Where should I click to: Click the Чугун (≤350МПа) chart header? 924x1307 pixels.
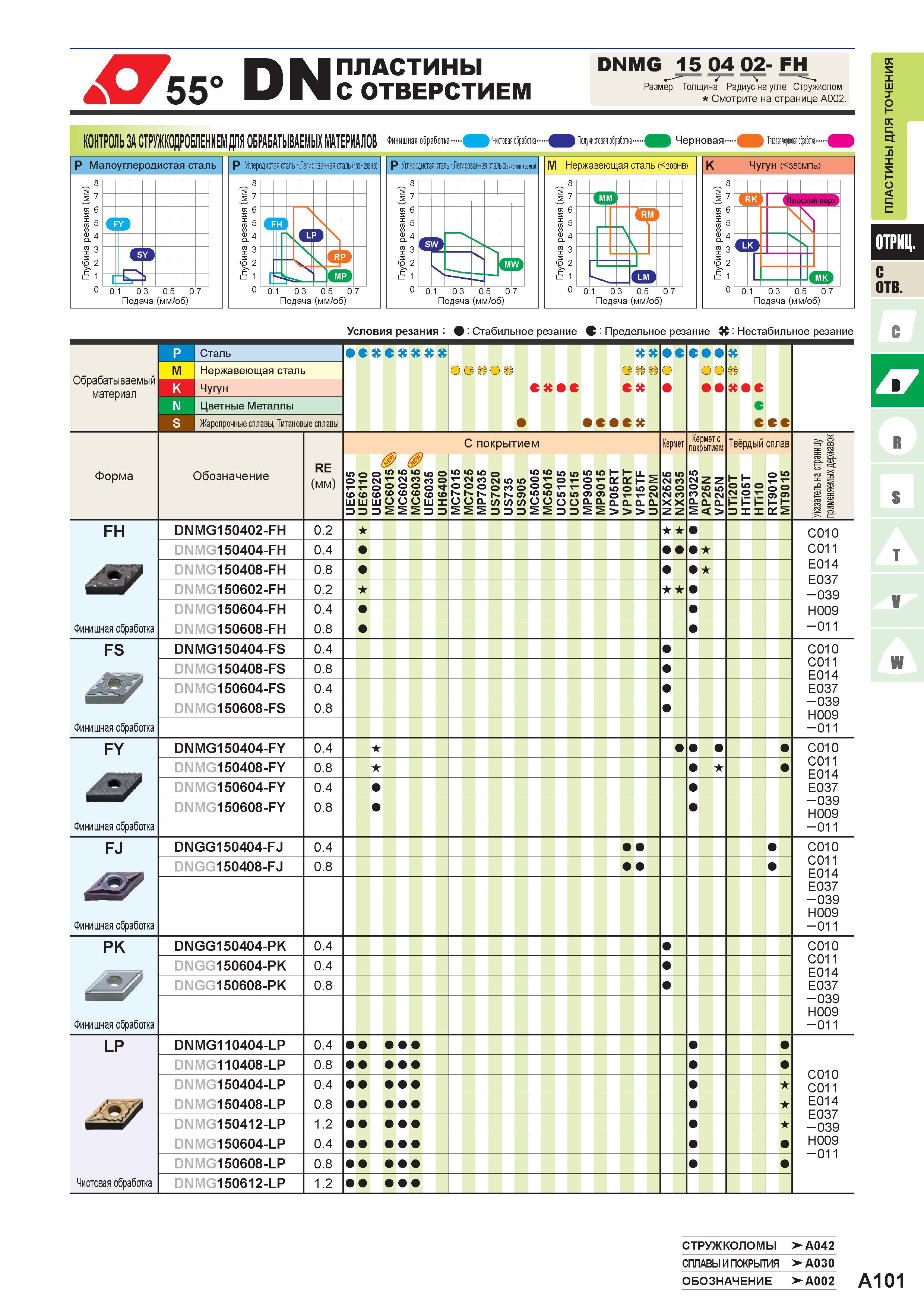(x=778, y=166)
